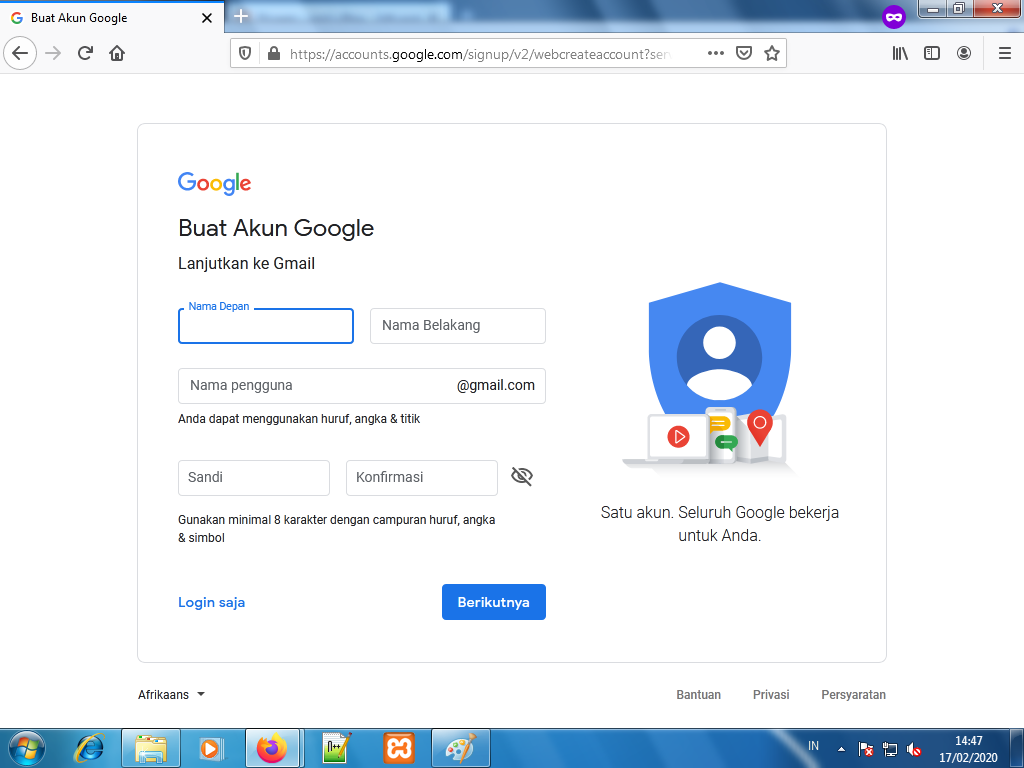The image size is (1024, 768).
Task: Click the muted volume tray icon
Action: point(914,750)
